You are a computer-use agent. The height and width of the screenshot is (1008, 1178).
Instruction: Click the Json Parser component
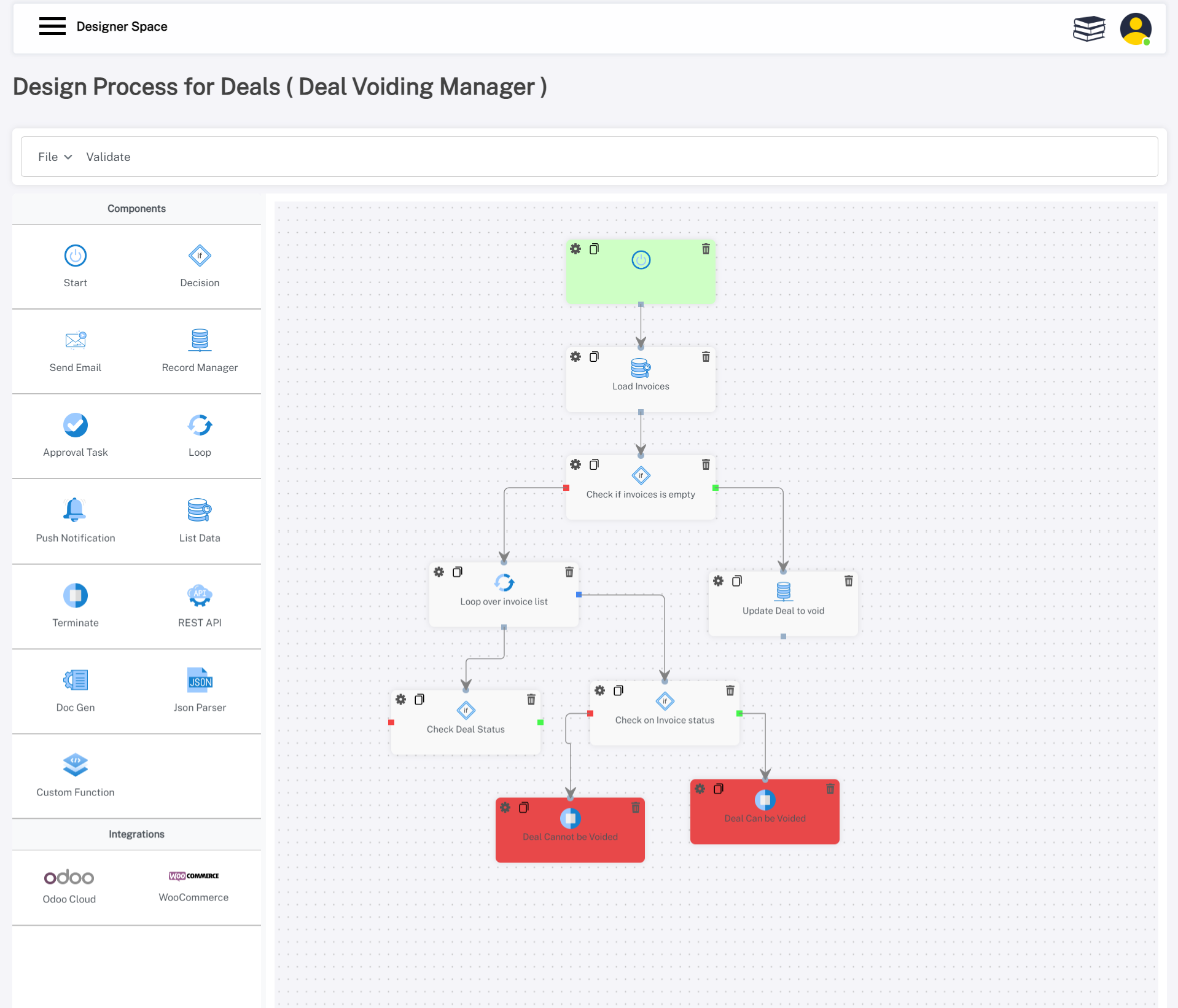pyautogui.click(x=200, y=681)
